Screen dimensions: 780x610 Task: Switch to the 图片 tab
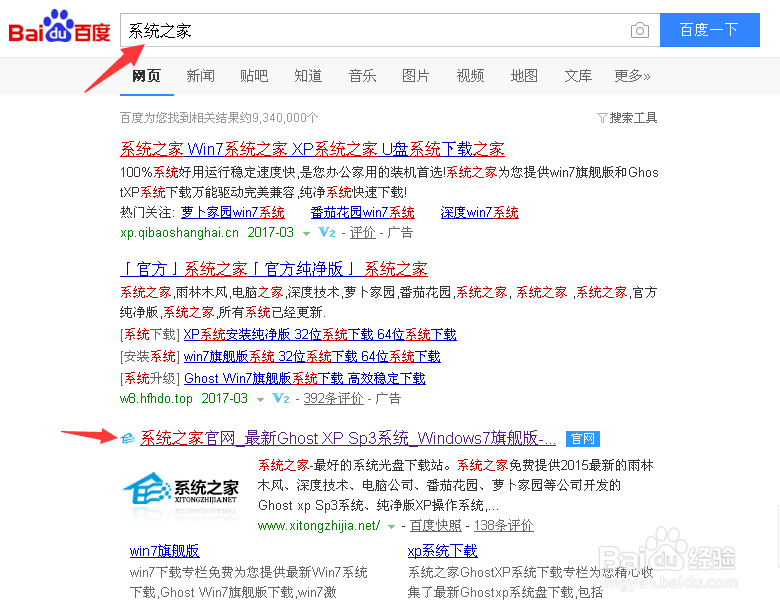pyautogui.click(x=416, y=76)
